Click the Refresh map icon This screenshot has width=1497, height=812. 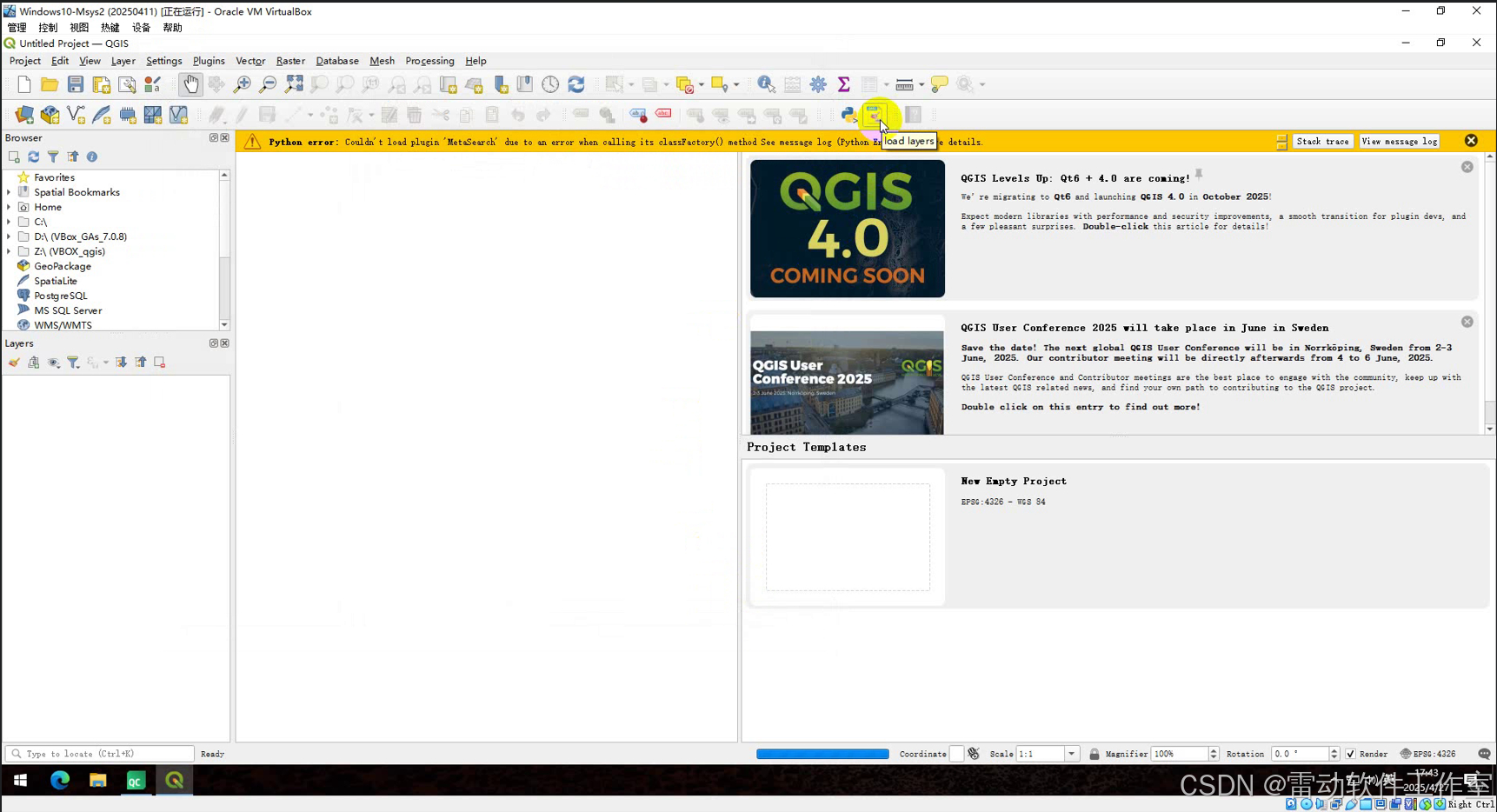point(576,84)
